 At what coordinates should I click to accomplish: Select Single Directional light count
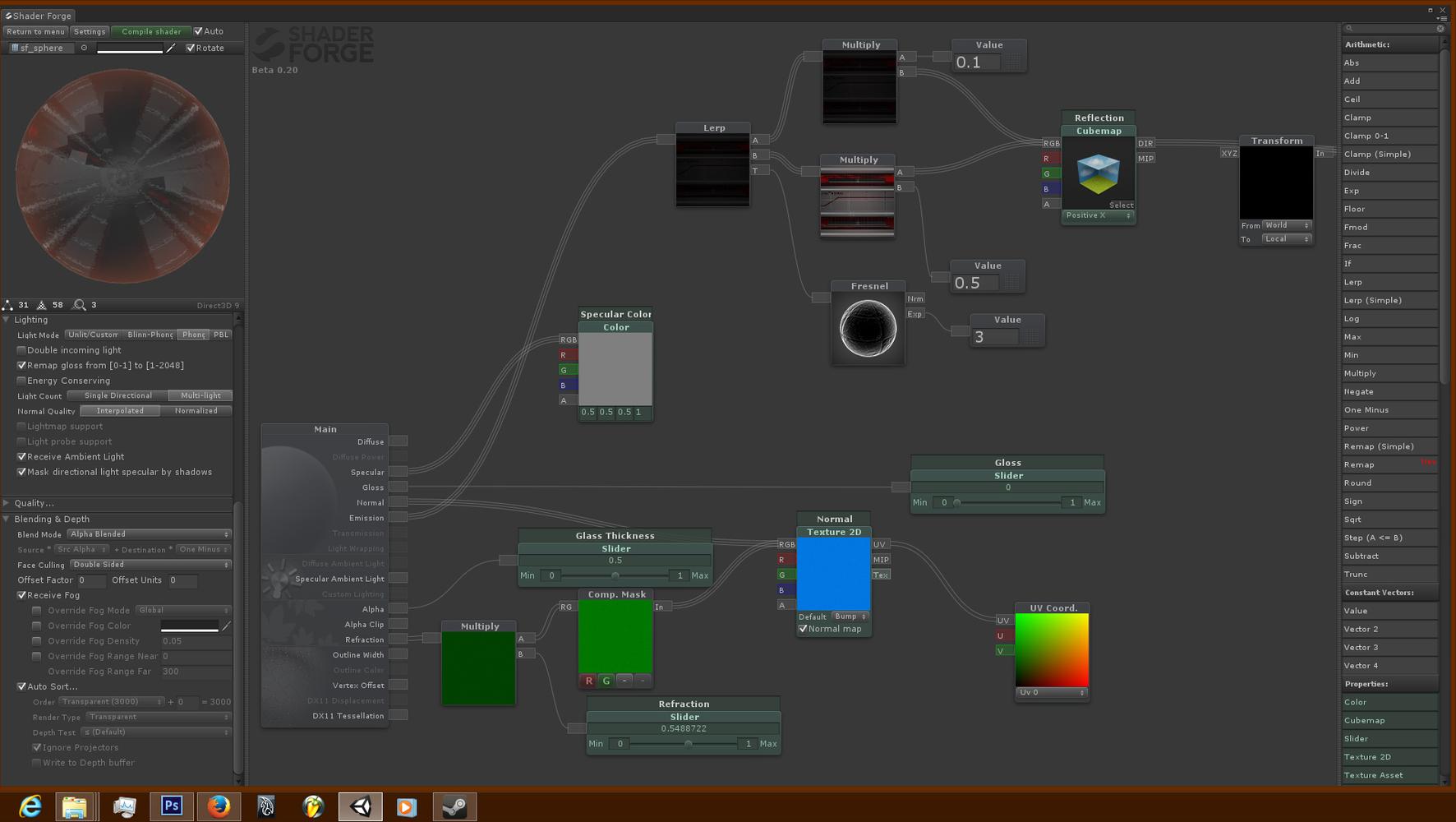118,395
